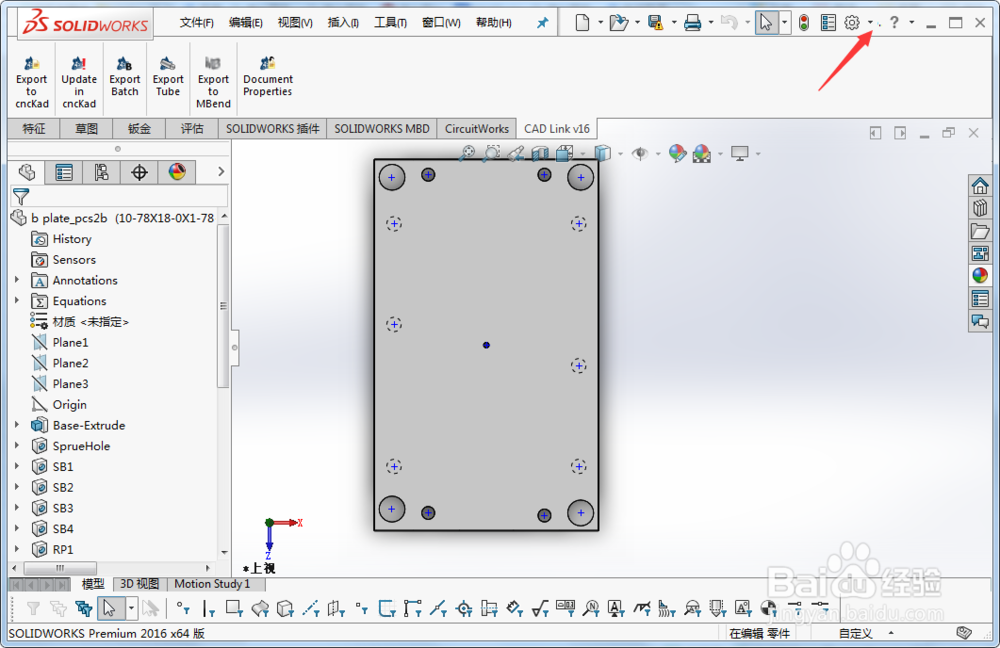This screenshot has height=648, width=1000.
Task: Click the Save icon in title toolbar
Action: 655,23
